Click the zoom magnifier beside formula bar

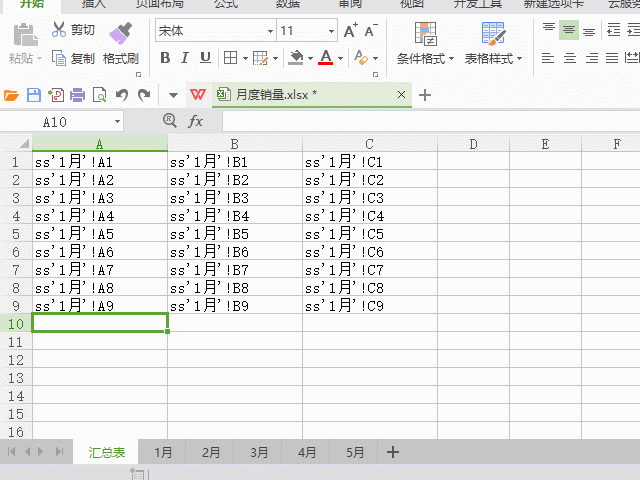click(170, 121)
